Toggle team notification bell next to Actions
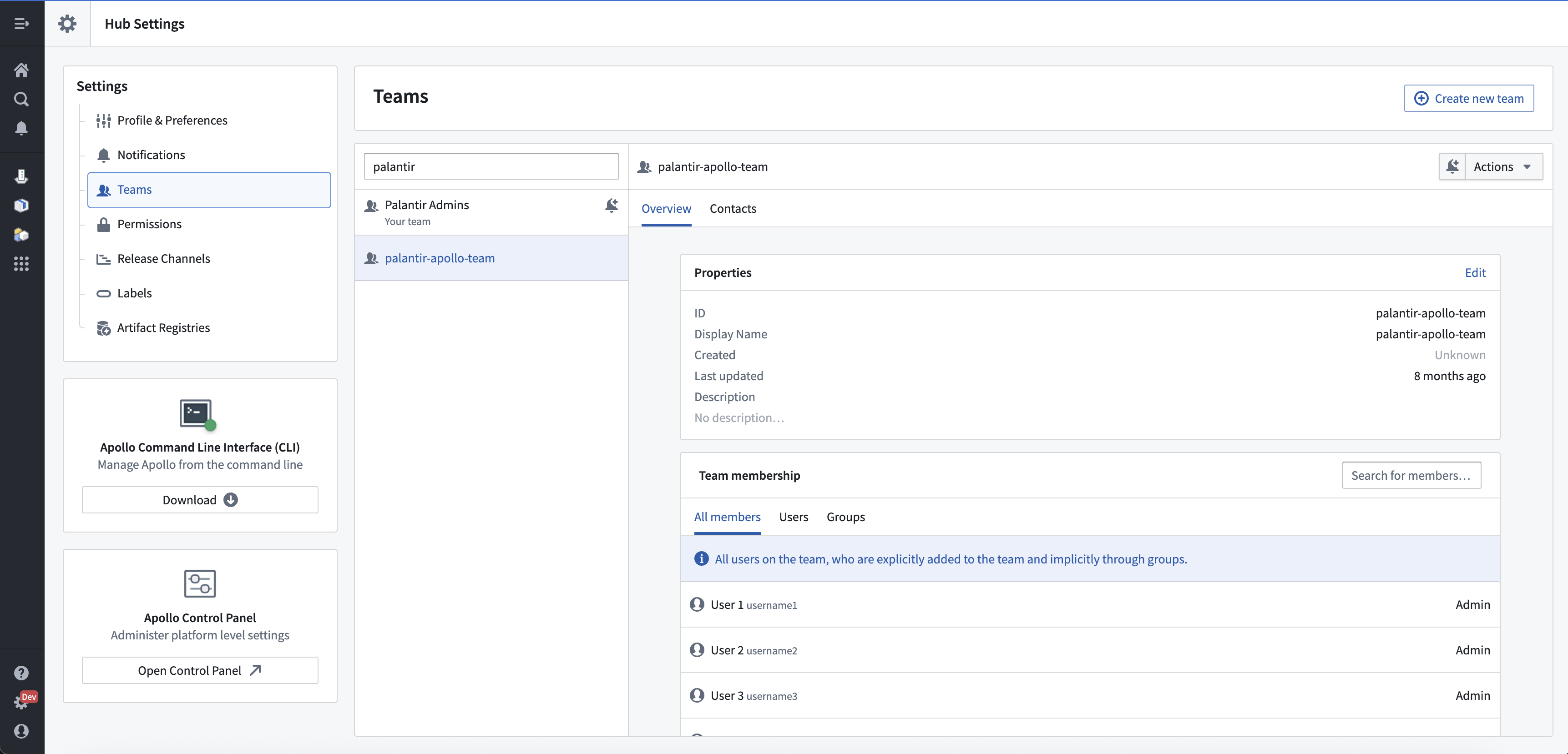The image size is (1568, 754). pos(1452,166)
